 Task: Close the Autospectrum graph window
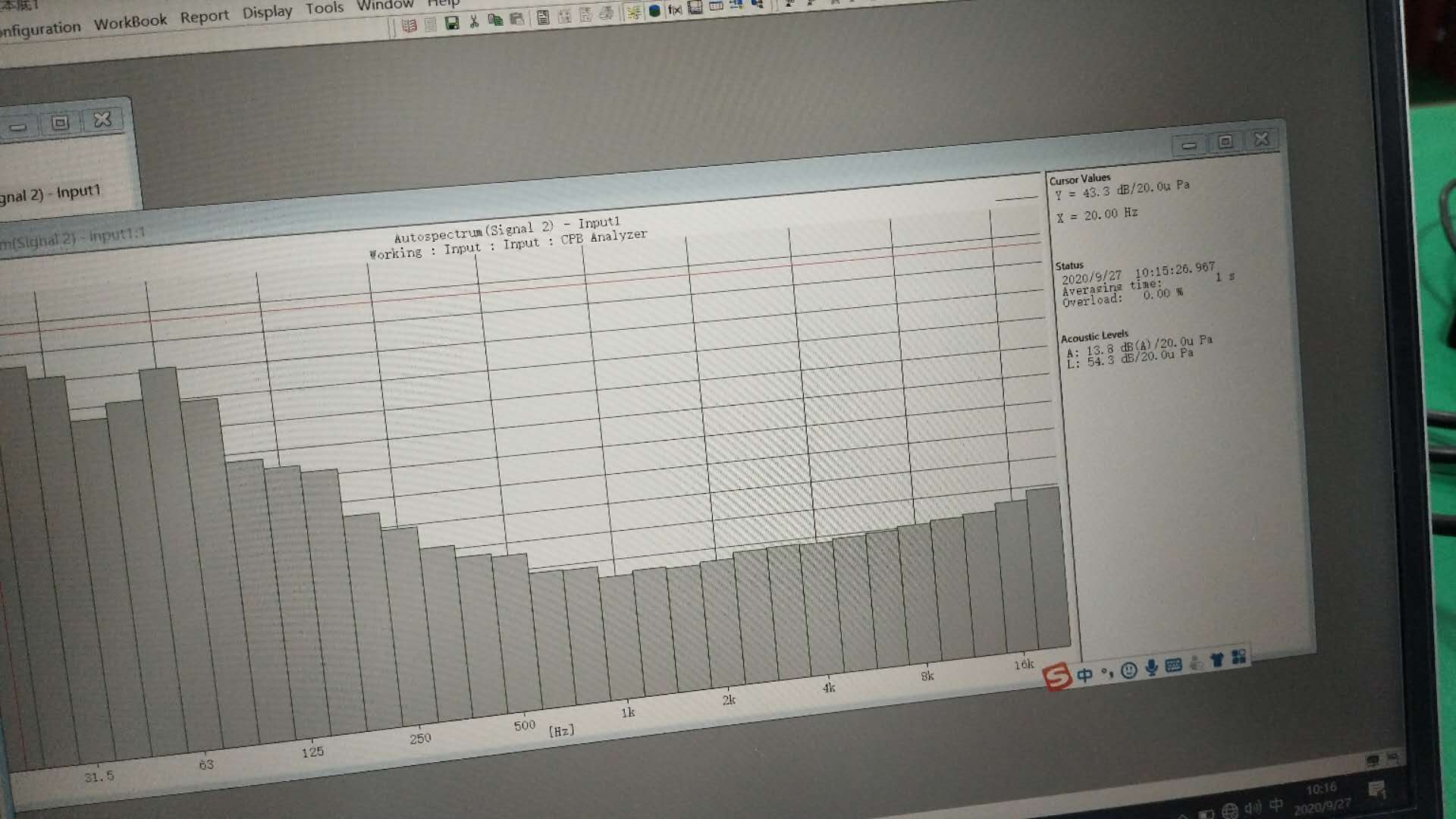tap(1262, 139)
